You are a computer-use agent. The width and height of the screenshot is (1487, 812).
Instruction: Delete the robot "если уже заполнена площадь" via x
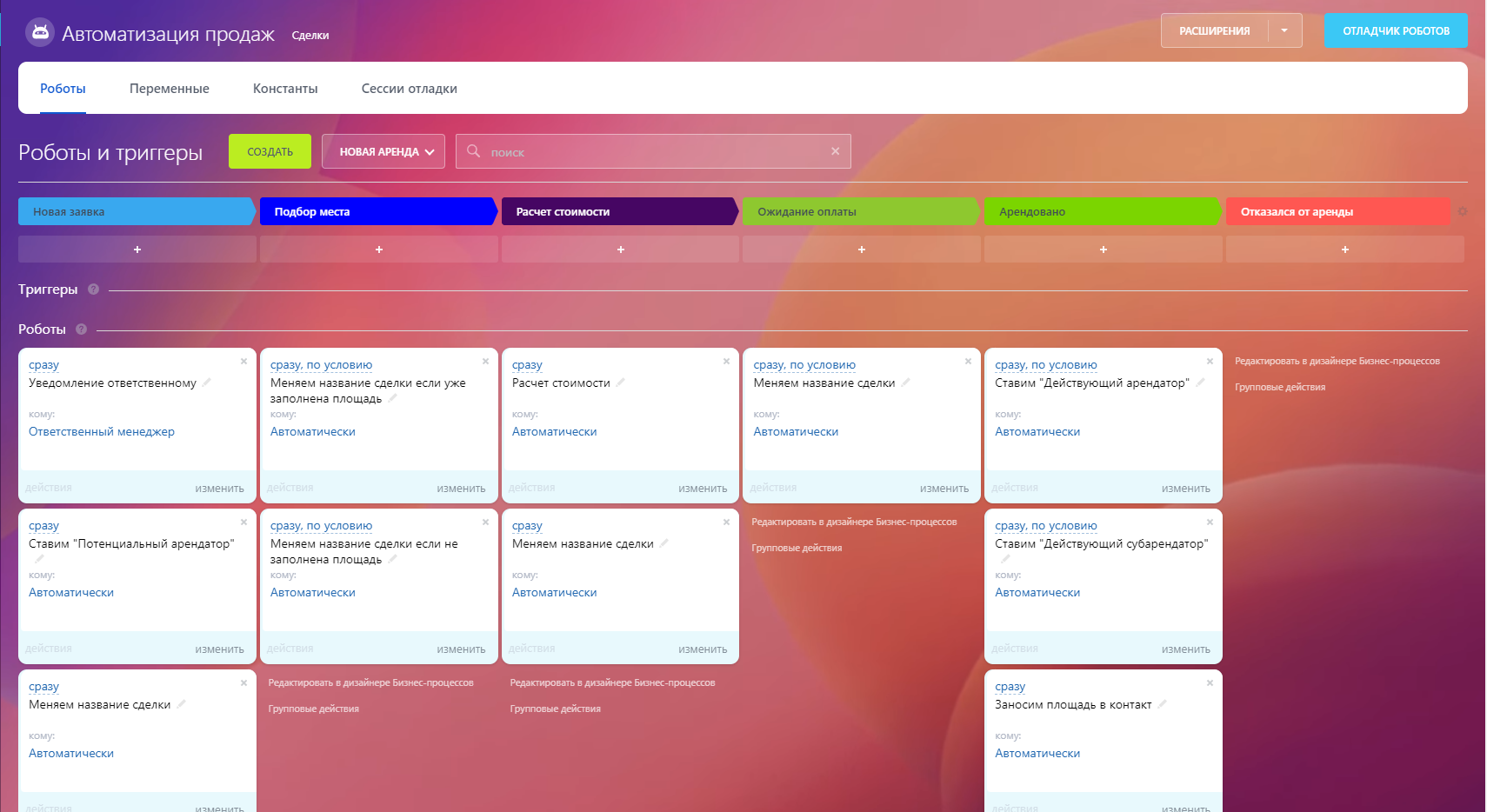coord(485,361)
